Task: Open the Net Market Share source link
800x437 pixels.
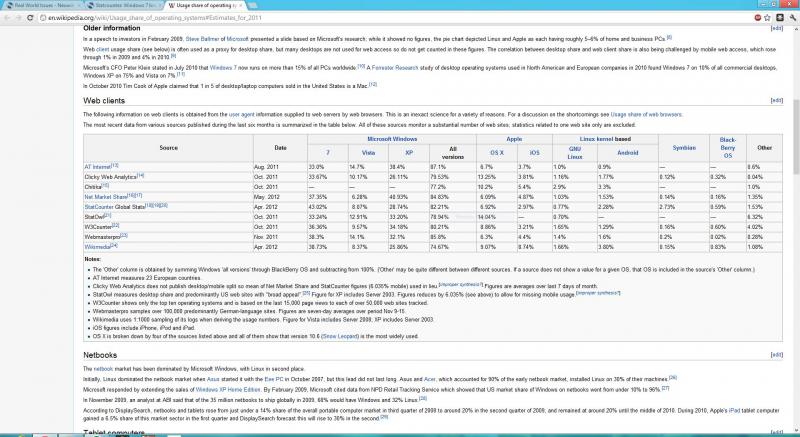Action: 106,197
